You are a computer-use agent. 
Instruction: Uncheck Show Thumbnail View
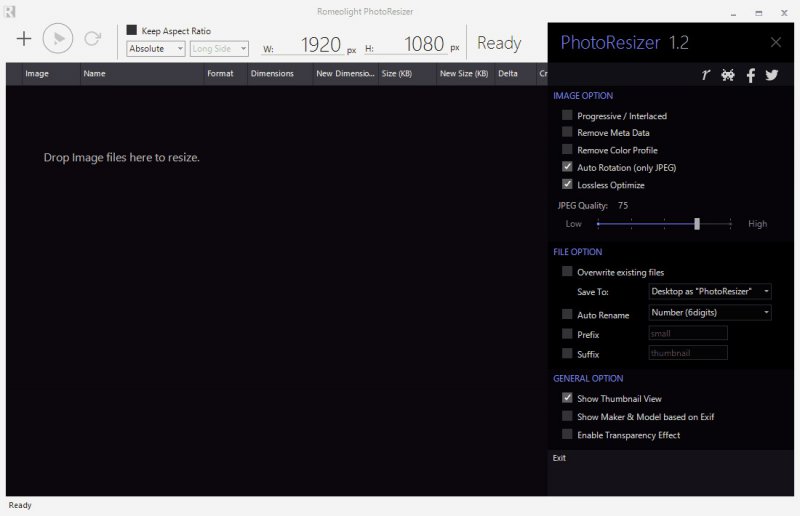[567, 398]
